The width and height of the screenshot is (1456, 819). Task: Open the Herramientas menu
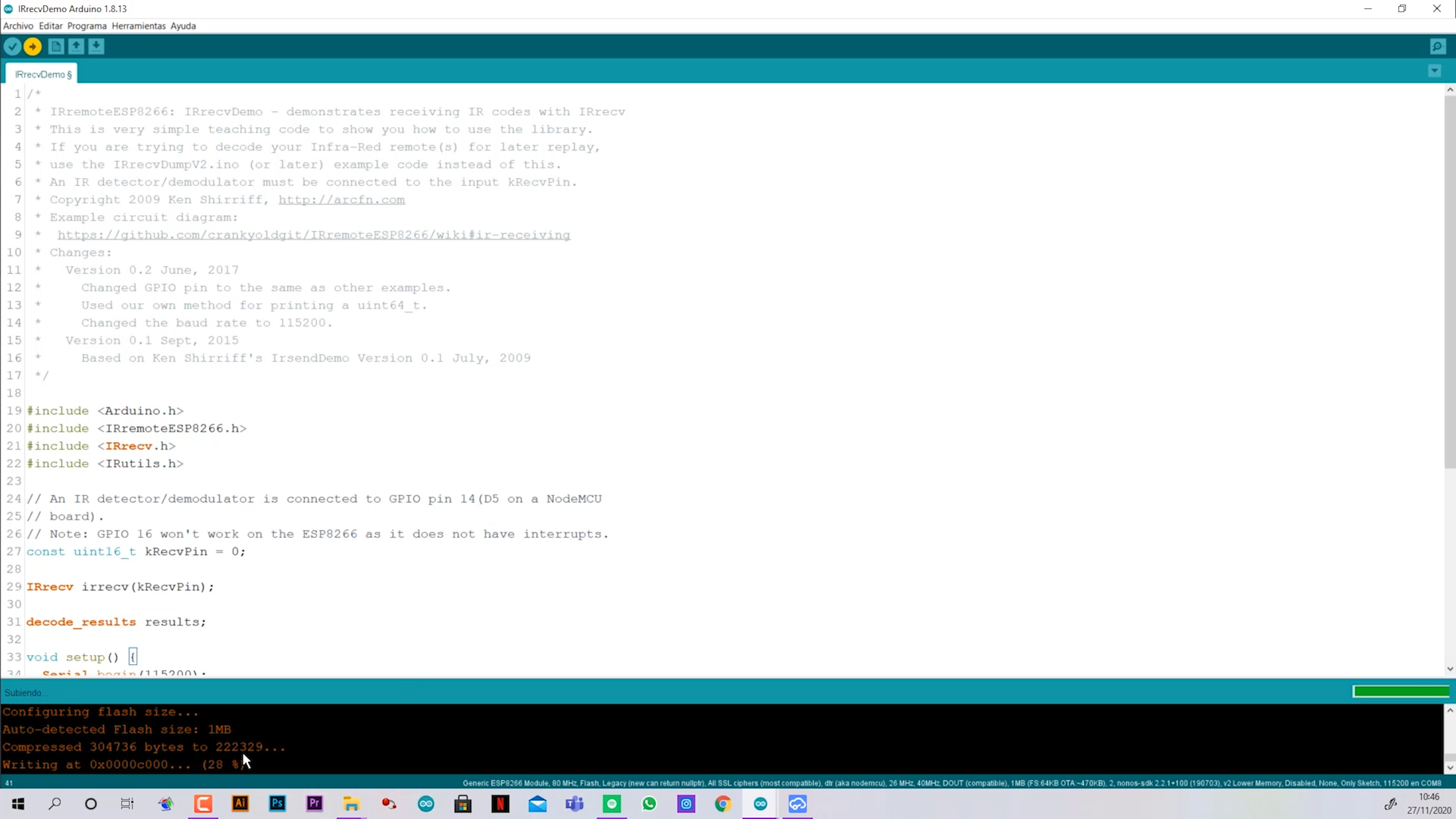click(139, 26)
